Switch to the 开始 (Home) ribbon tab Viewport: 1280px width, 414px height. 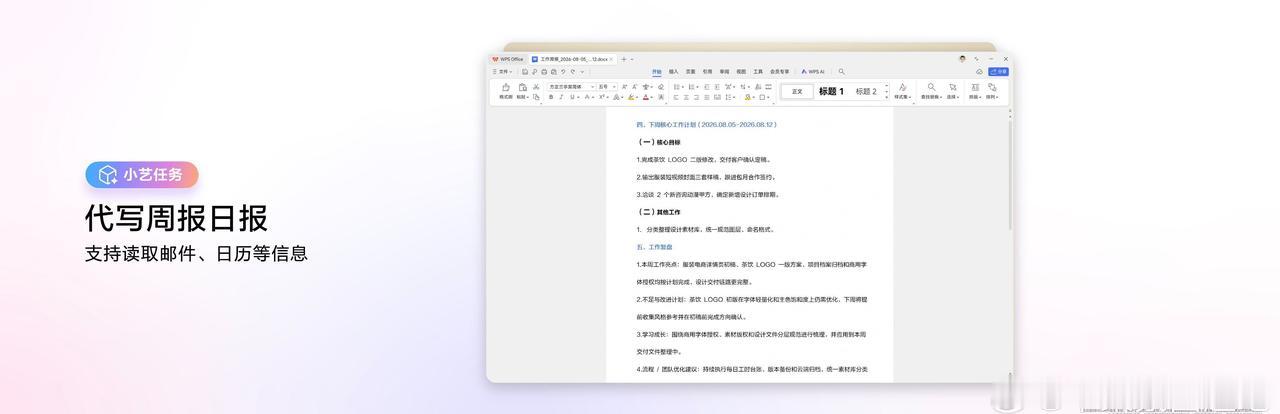tap(657, 72)
